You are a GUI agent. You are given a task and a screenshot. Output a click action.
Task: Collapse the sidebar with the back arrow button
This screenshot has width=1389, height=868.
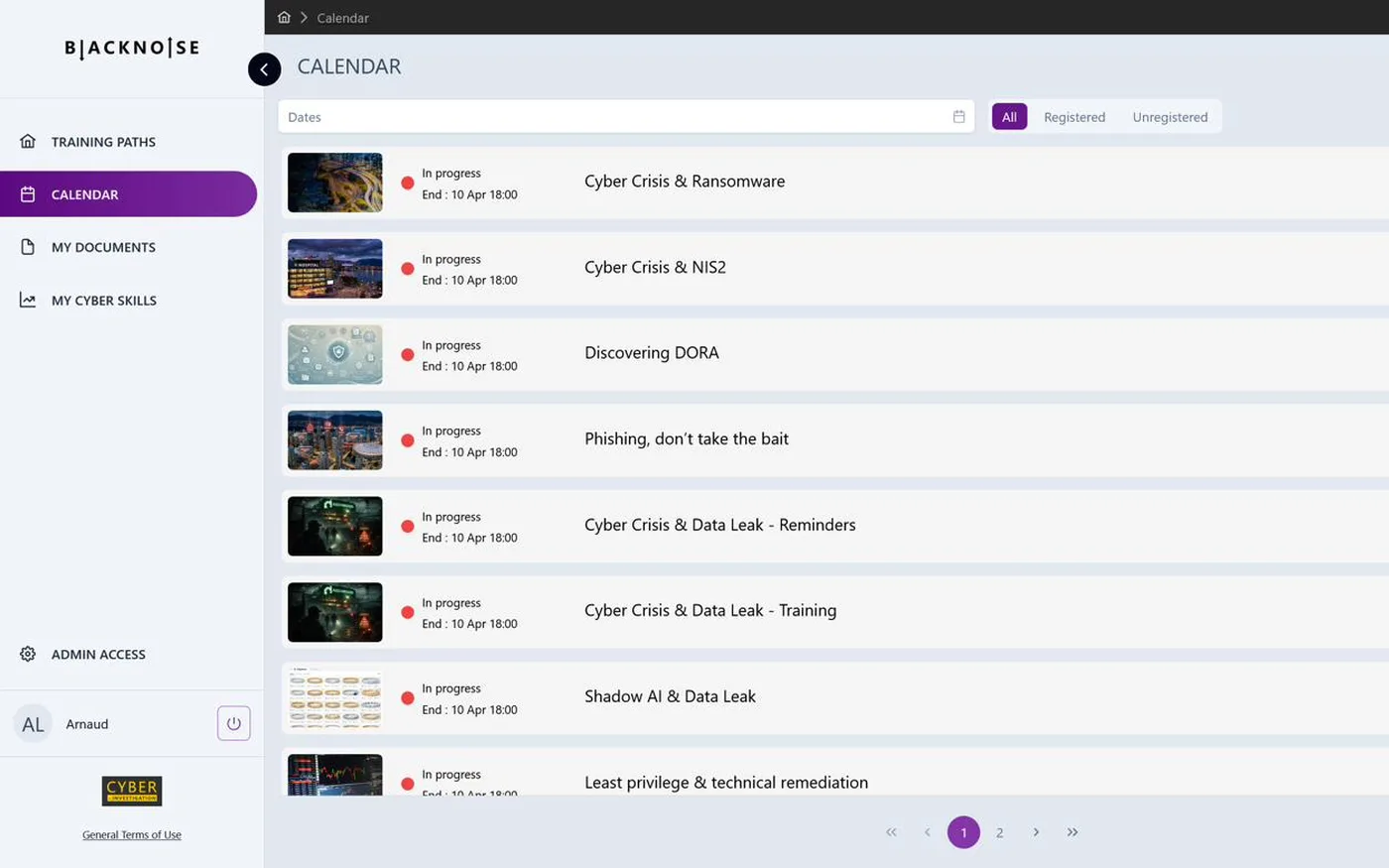coord(264,68)
